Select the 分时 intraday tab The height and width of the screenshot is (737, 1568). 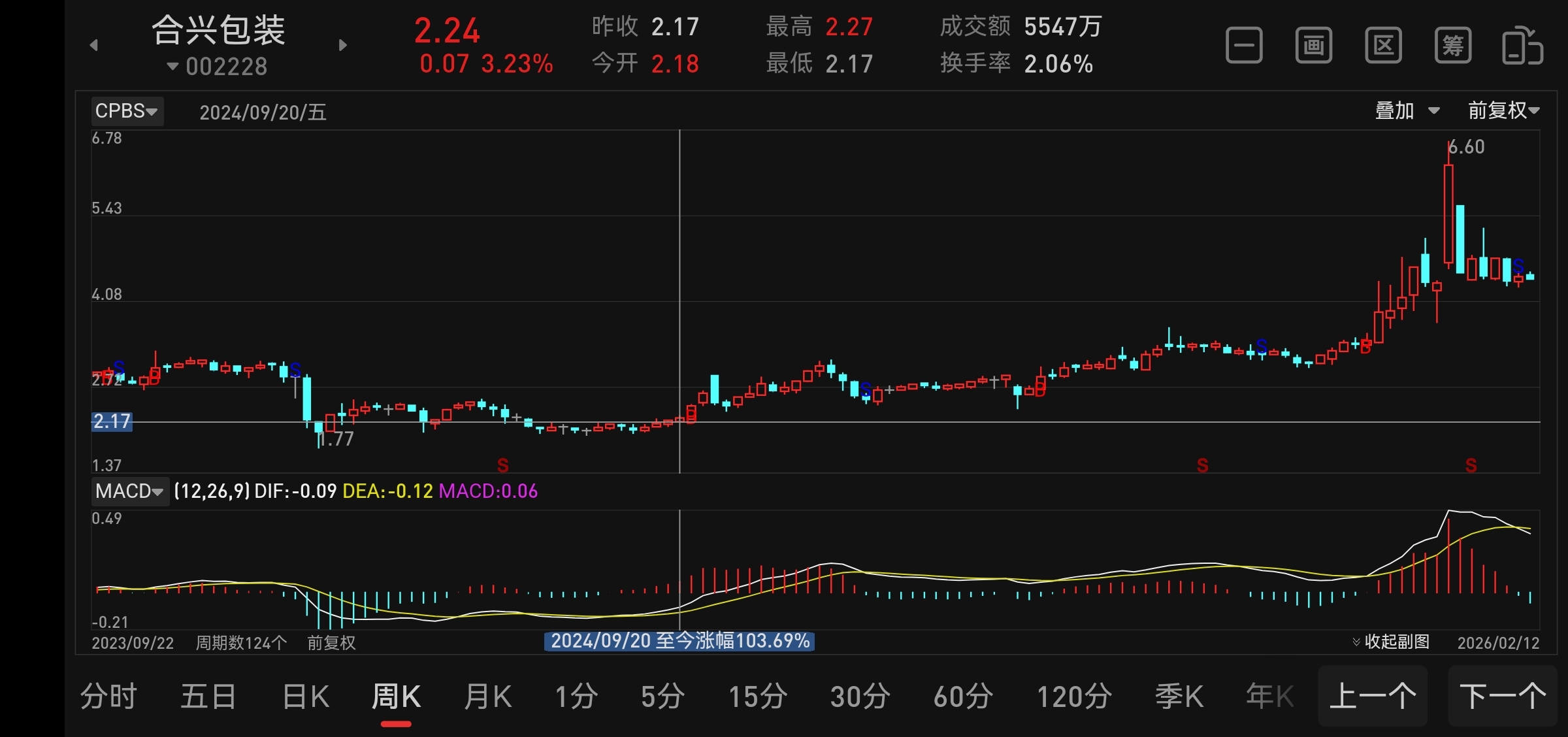[x=108, y=696]
